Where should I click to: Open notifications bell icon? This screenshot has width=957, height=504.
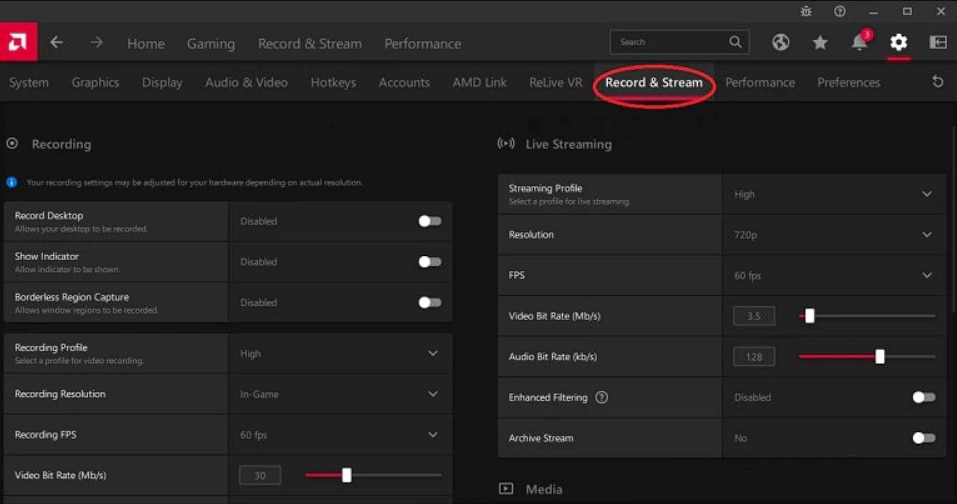[x=859, y=42]
